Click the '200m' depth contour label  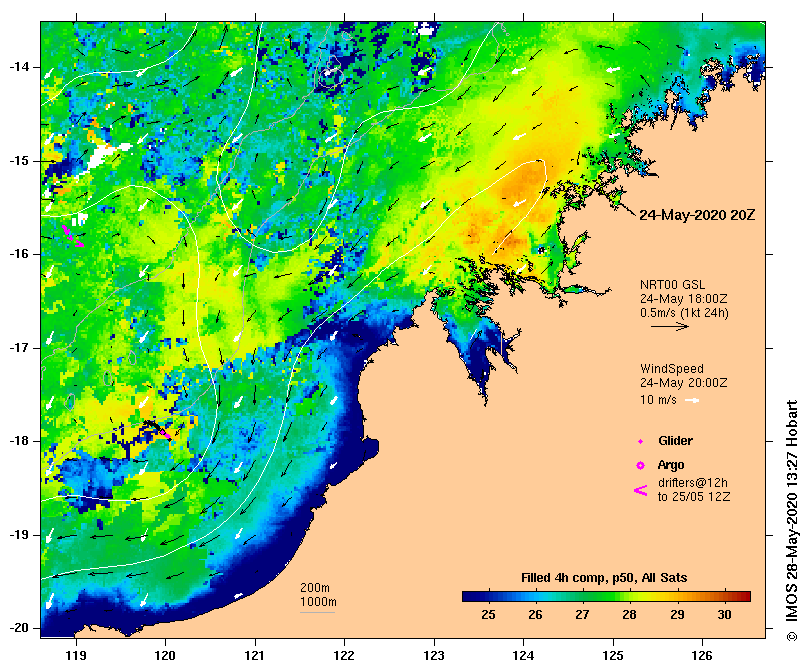(315, 588)
